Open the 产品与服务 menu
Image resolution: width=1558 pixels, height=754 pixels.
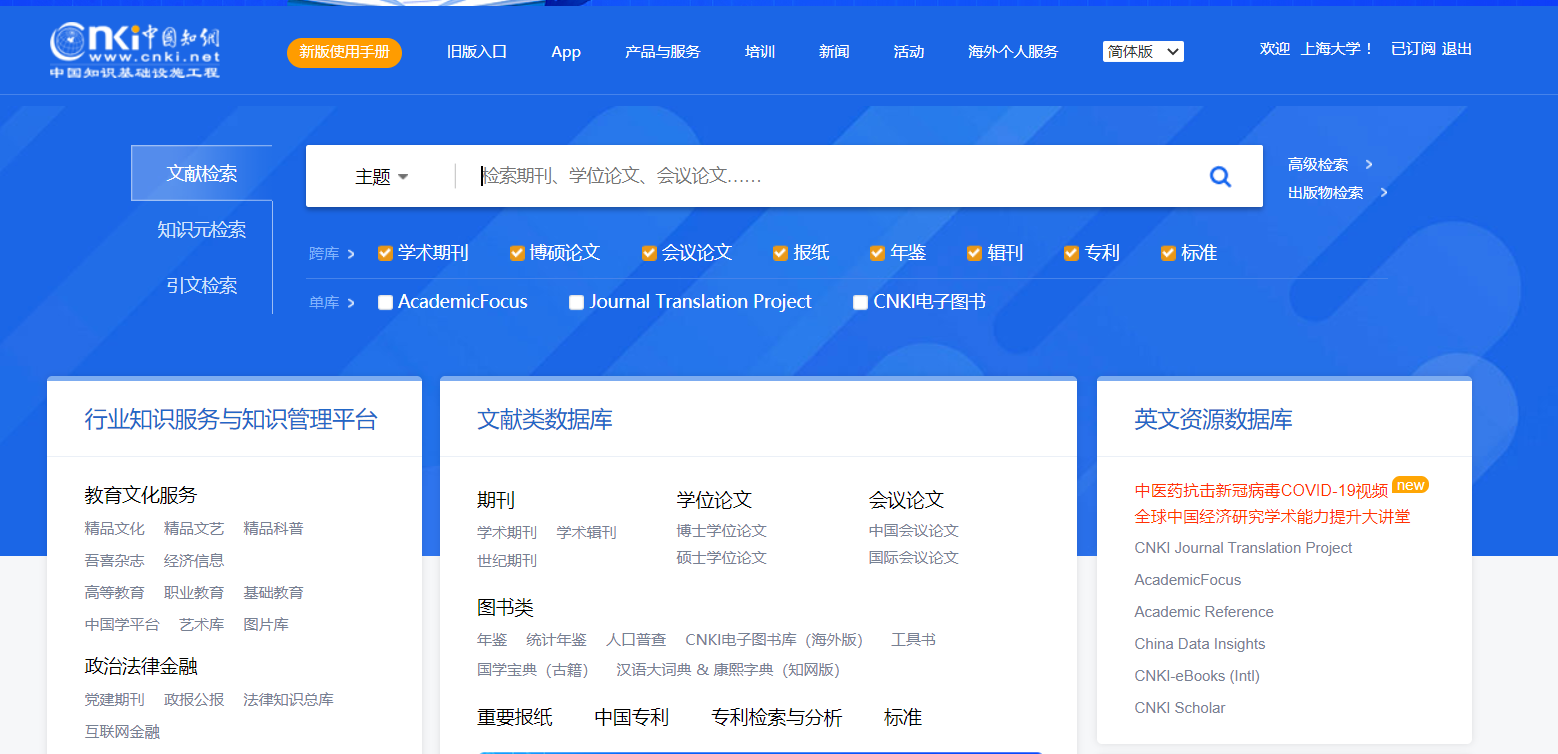coord(662,51)
